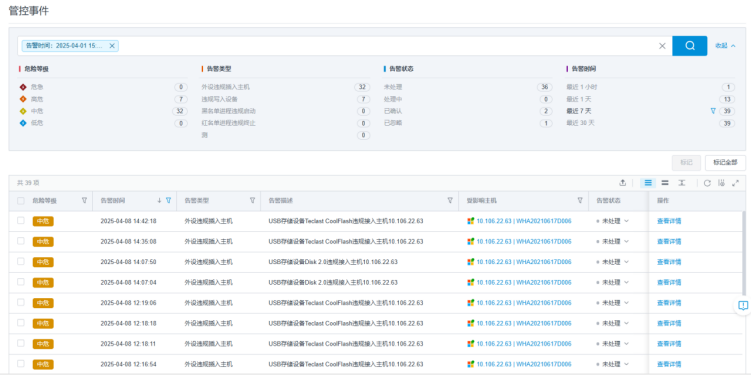The height and width of the screenshot is (375, 752).
Task: Open 查看详情 for the 12:16:54 row
Action: point(669,364)
